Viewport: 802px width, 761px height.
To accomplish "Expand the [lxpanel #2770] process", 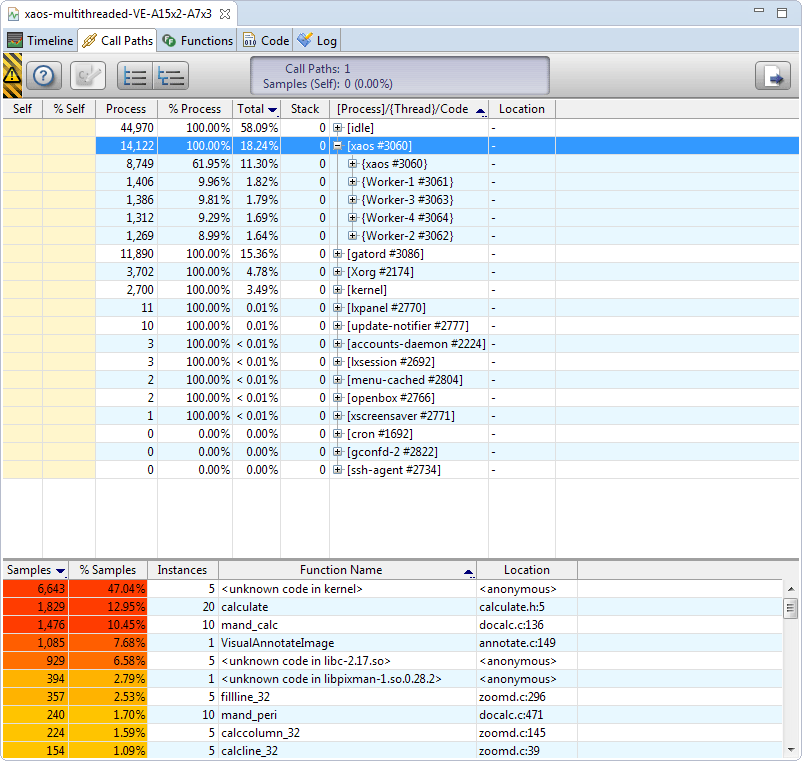I will (338, 307).
